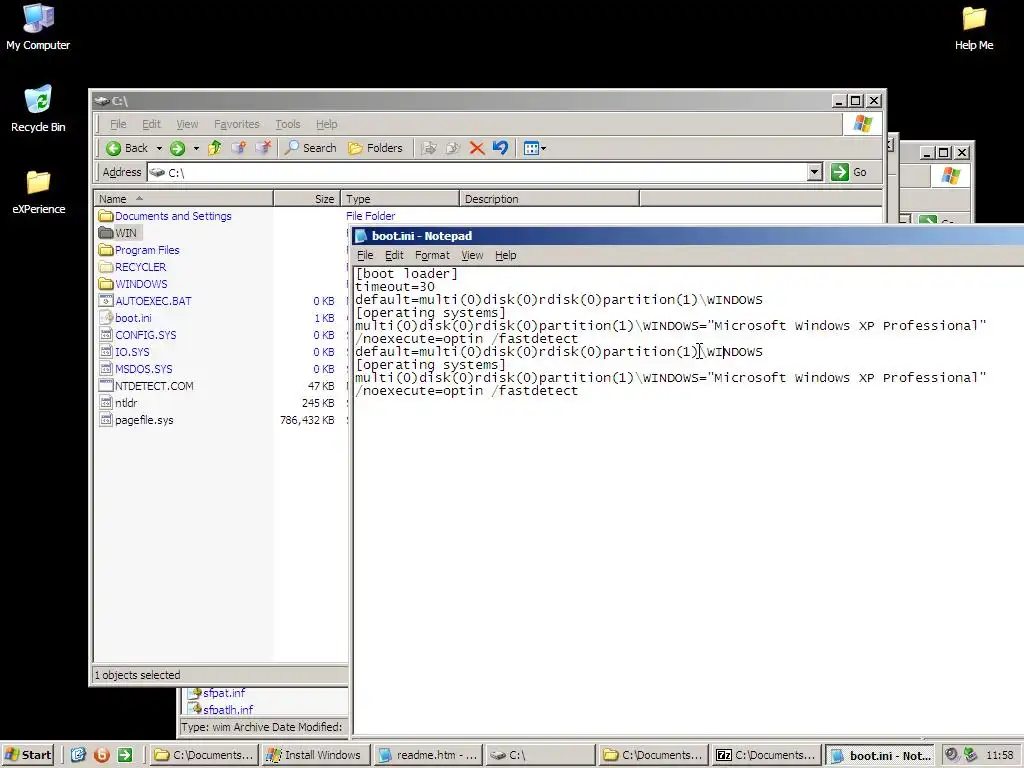Select the WIN folder
Screen dimensions: 1024x768
(x=118, y=233)
